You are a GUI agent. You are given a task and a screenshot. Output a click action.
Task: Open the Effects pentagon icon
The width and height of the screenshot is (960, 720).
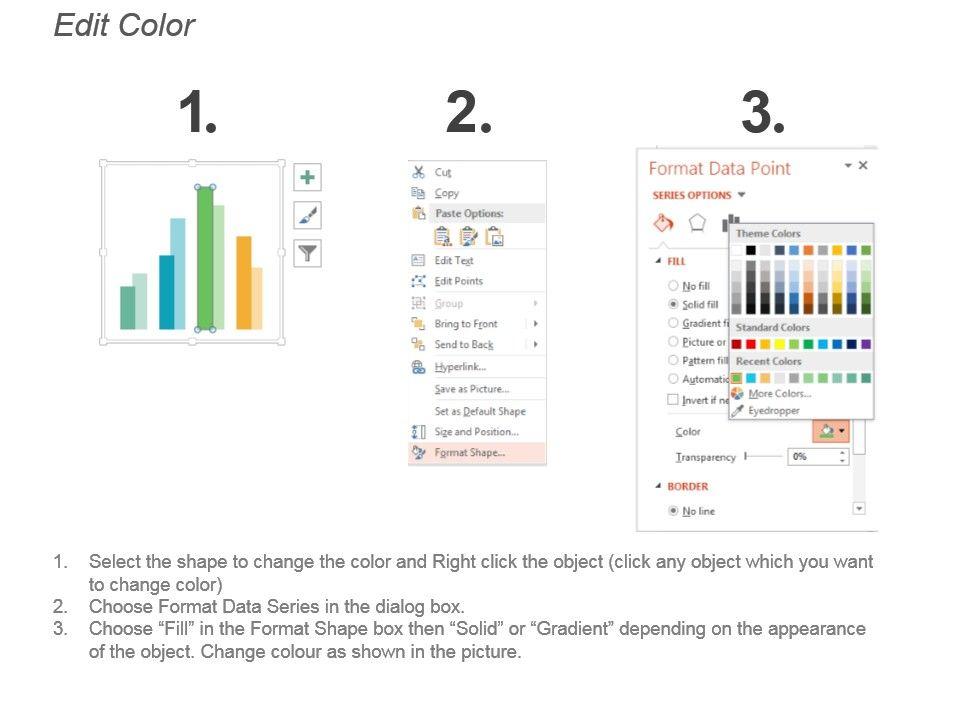point(697,222)
